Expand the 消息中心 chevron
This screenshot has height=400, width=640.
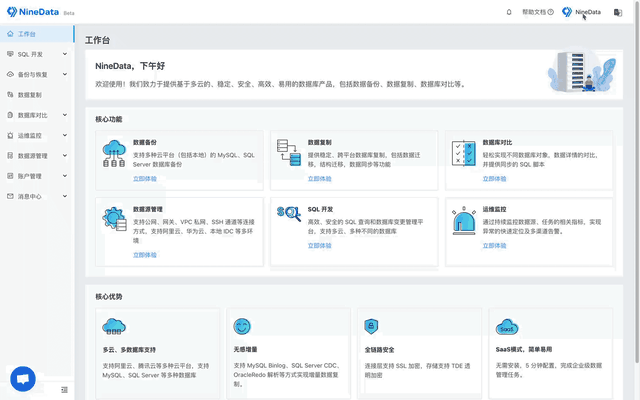tap(65, 196)
